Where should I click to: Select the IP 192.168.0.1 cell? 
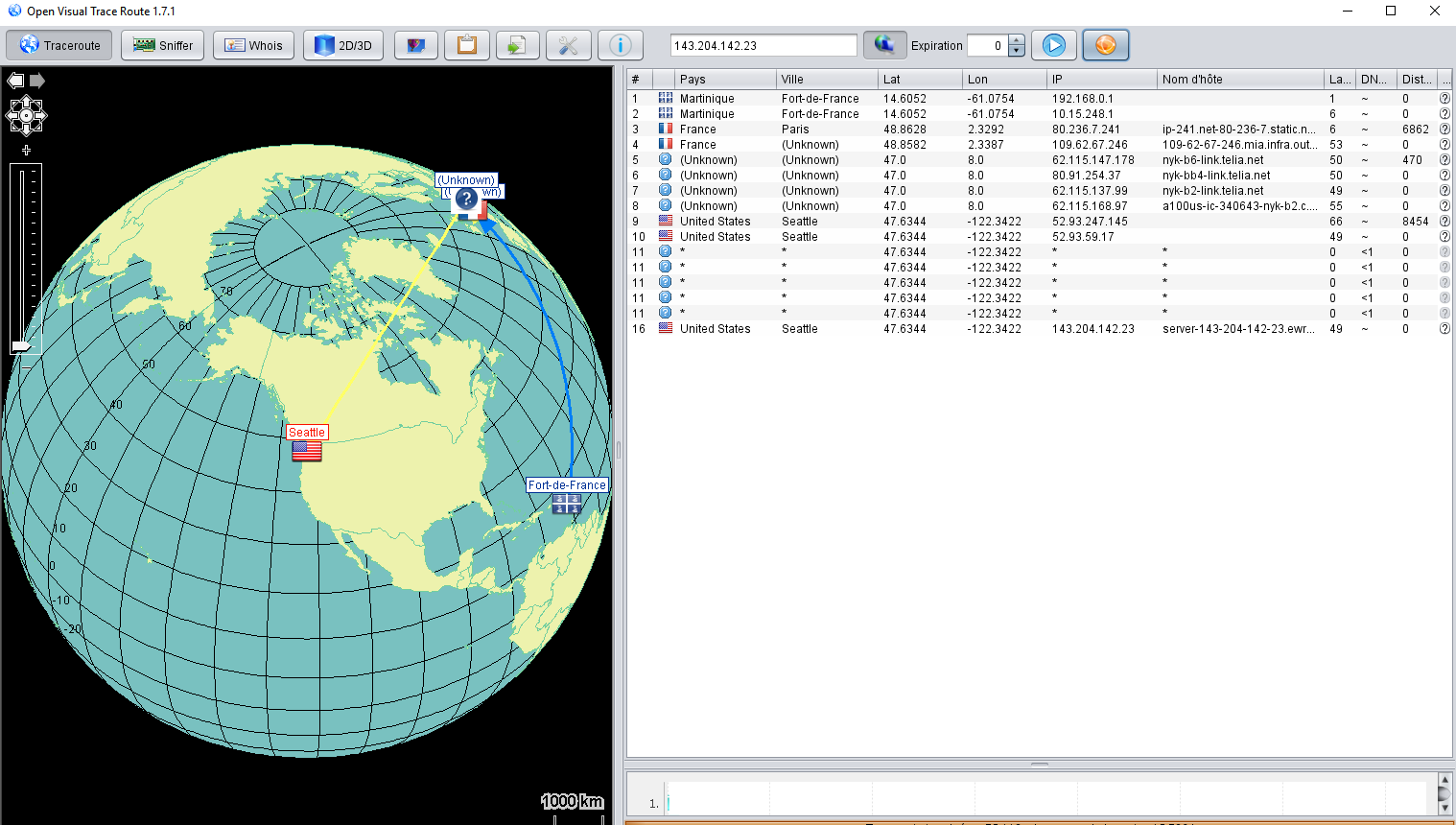point(1102,99)
